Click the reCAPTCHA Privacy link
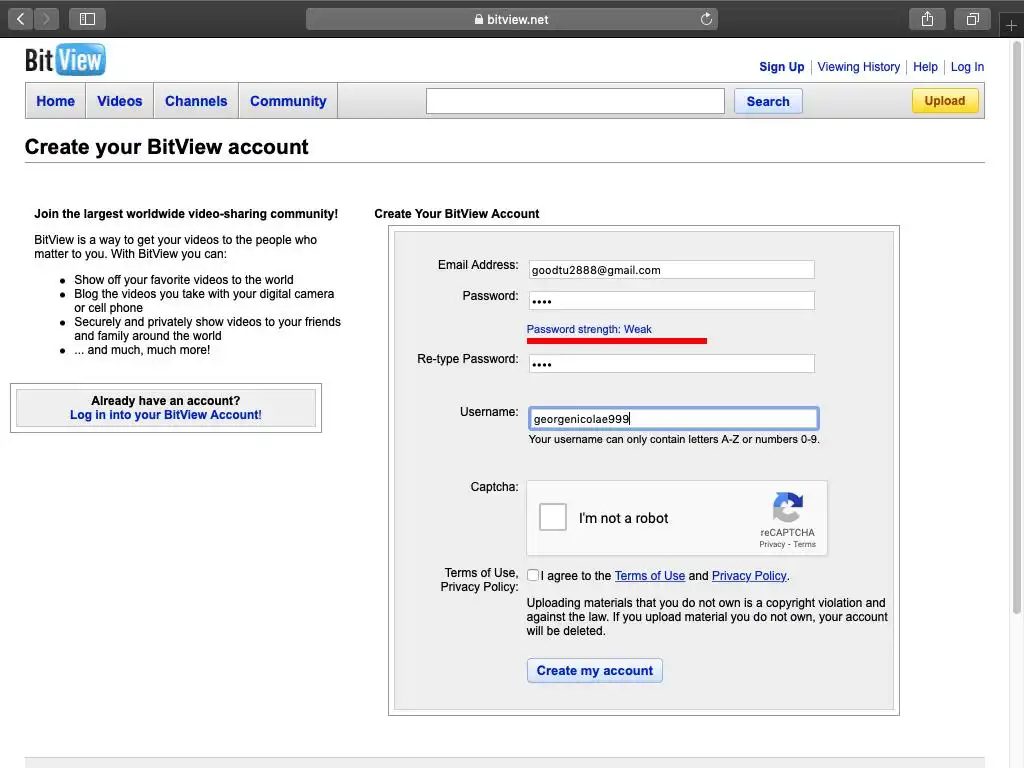The image size is (1024, 768). click(x=772, y=544)
